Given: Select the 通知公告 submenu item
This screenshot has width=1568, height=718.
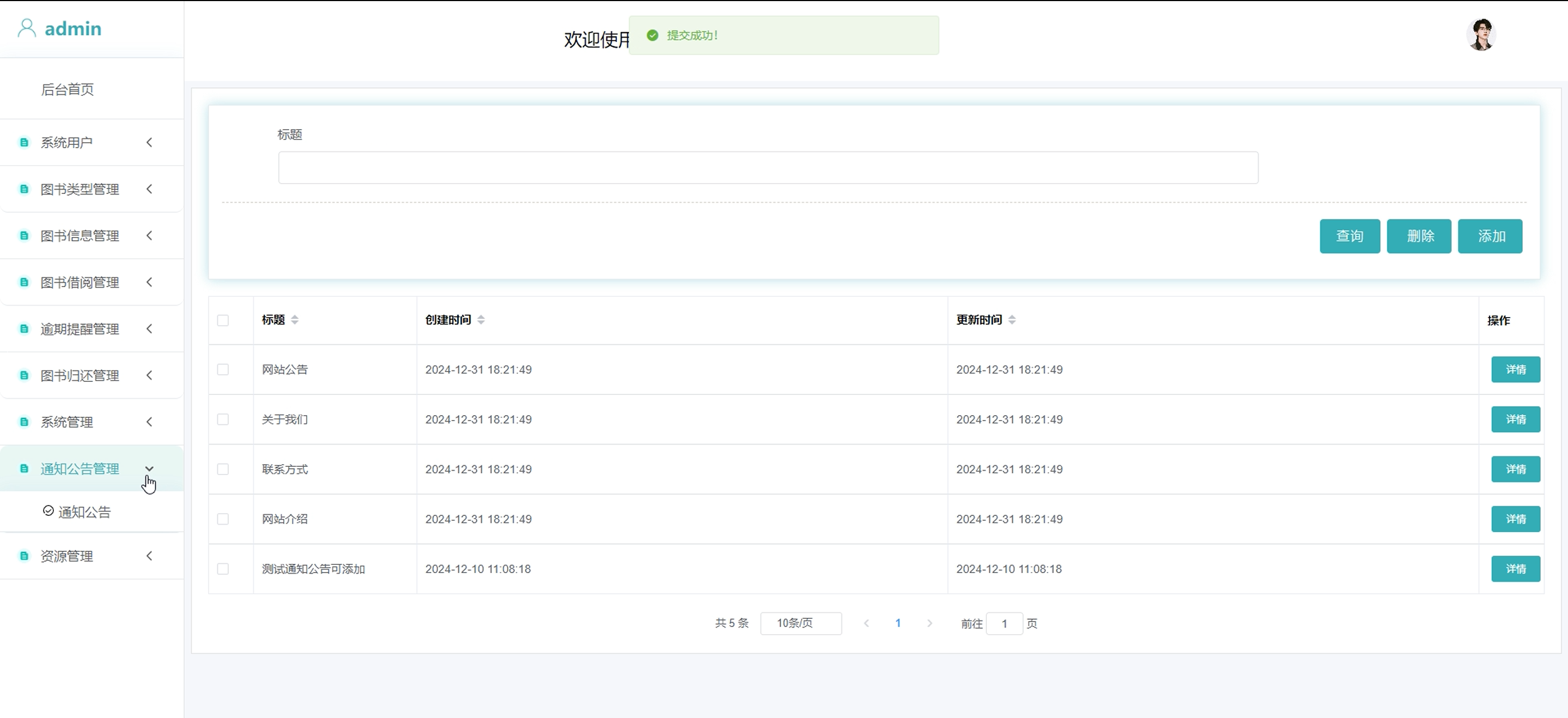Looking at the screenshot, I should tap(84, 512).
